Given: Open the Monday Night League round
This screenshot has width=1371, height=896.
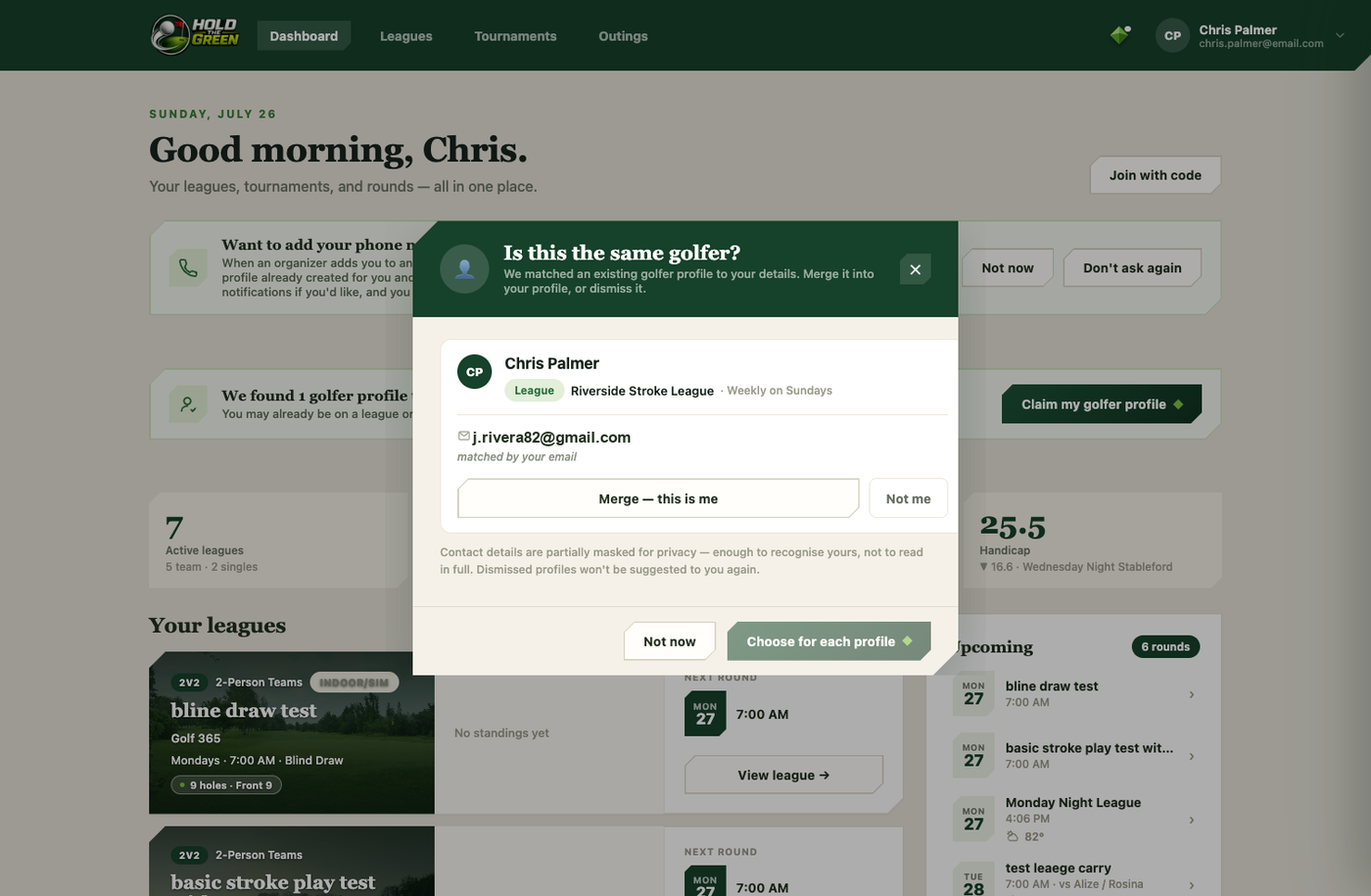Looking at the screenshot, I should click(1073, 819).
